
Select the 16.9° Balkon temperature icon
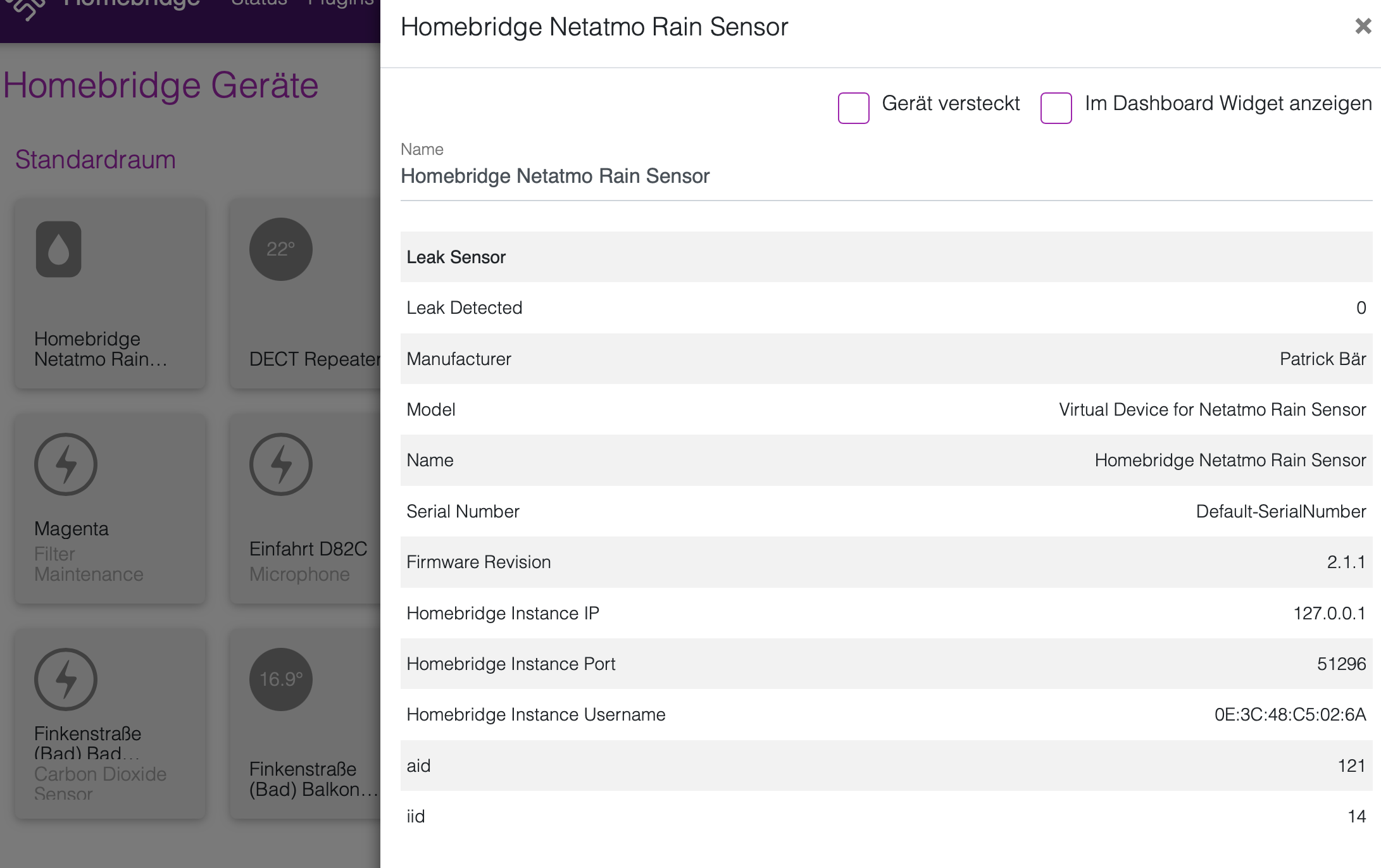pyautogui.click(x=281, y=679)
